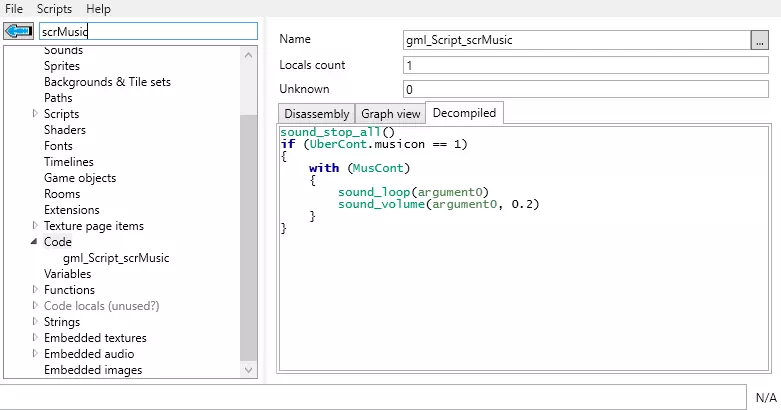The height and width of the screenshot is (410, 781).
Task: Select the Decompiled tab
Action: tap(464, 113)
